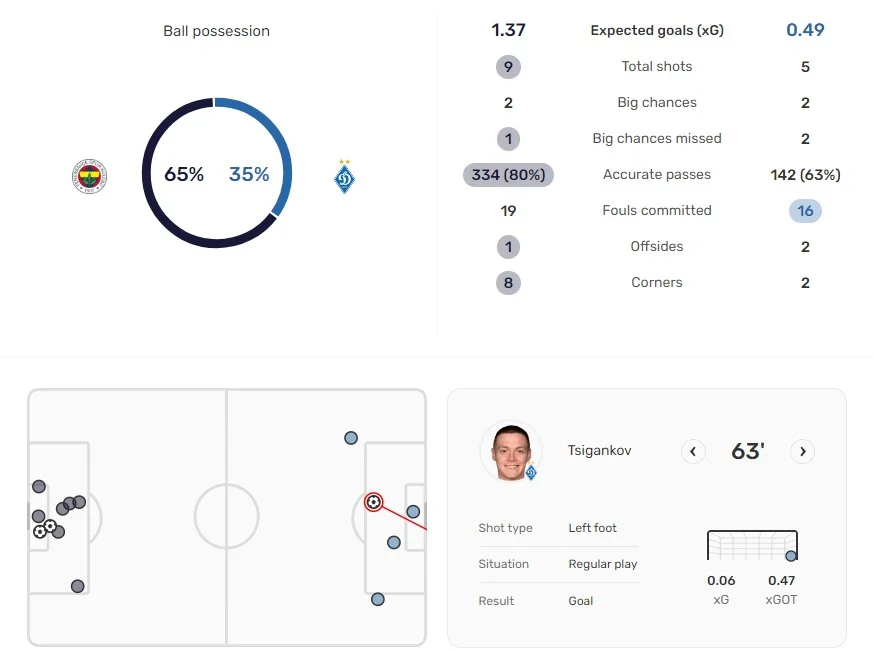The width and height of the screenshot is (873, 650).
Task: Click the 63' minute indicator
Action: [x=747, y=452]
